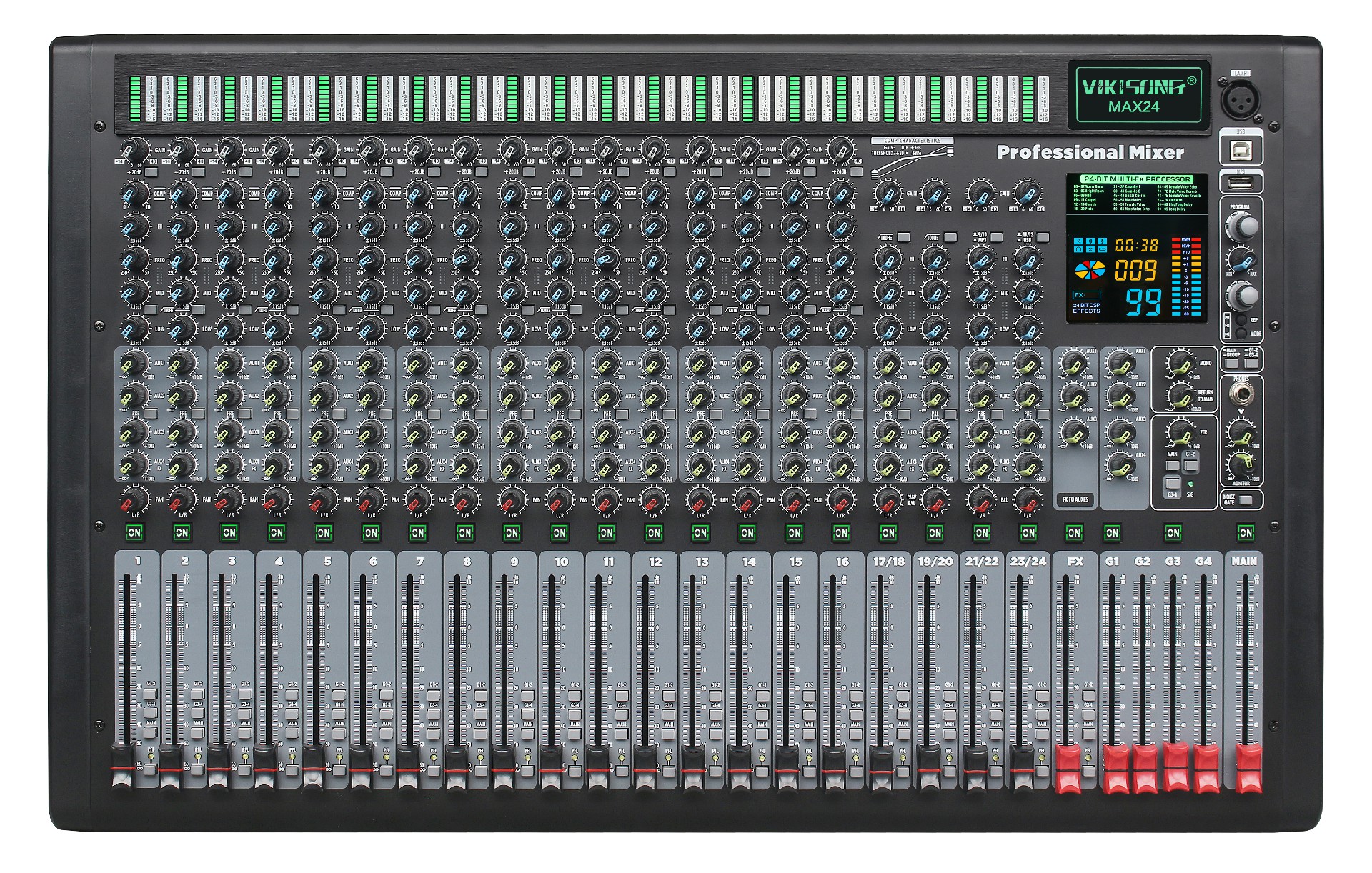Toggle channel 1 +20dB switch
The width and height of the screenshot is (1372, 873).
click(152, 172)
